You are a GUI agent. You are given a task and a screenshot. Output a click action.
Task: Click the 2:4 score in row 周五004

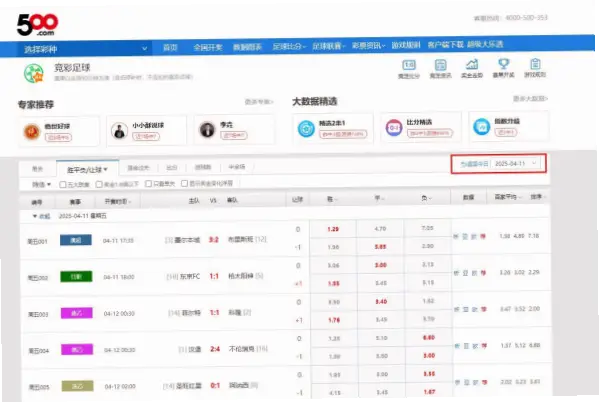coord(215,349)
